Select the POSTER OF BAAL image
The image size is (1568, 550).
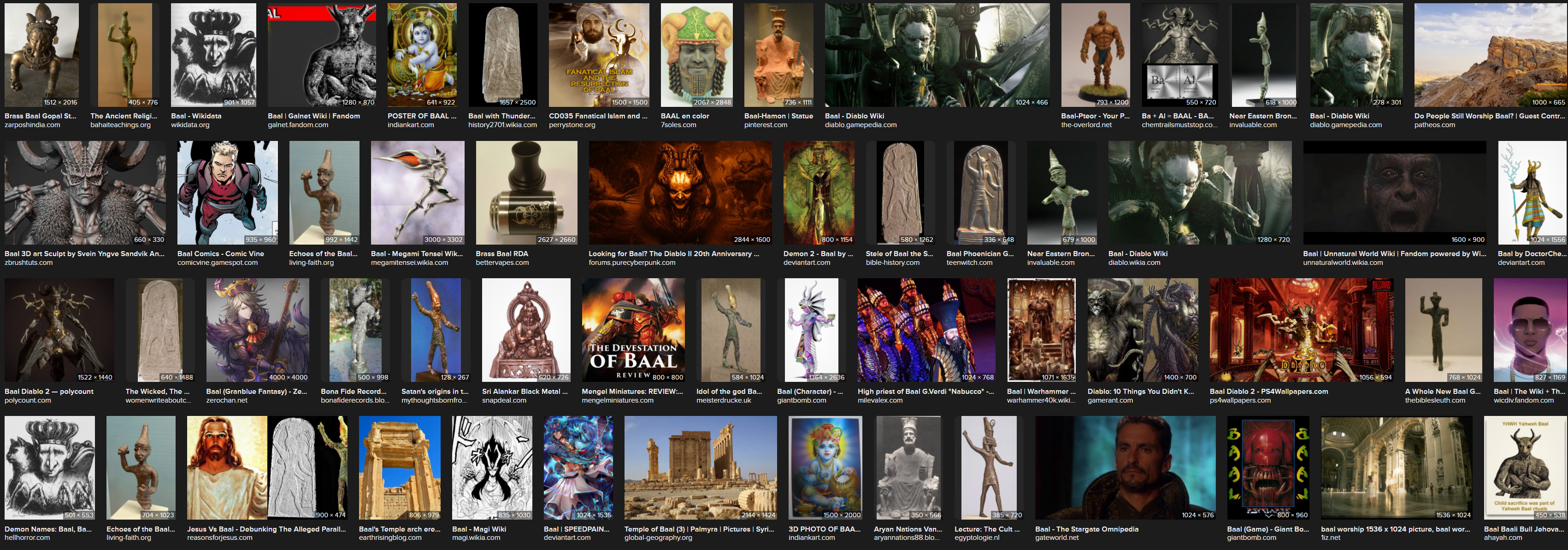click(422, 55)
